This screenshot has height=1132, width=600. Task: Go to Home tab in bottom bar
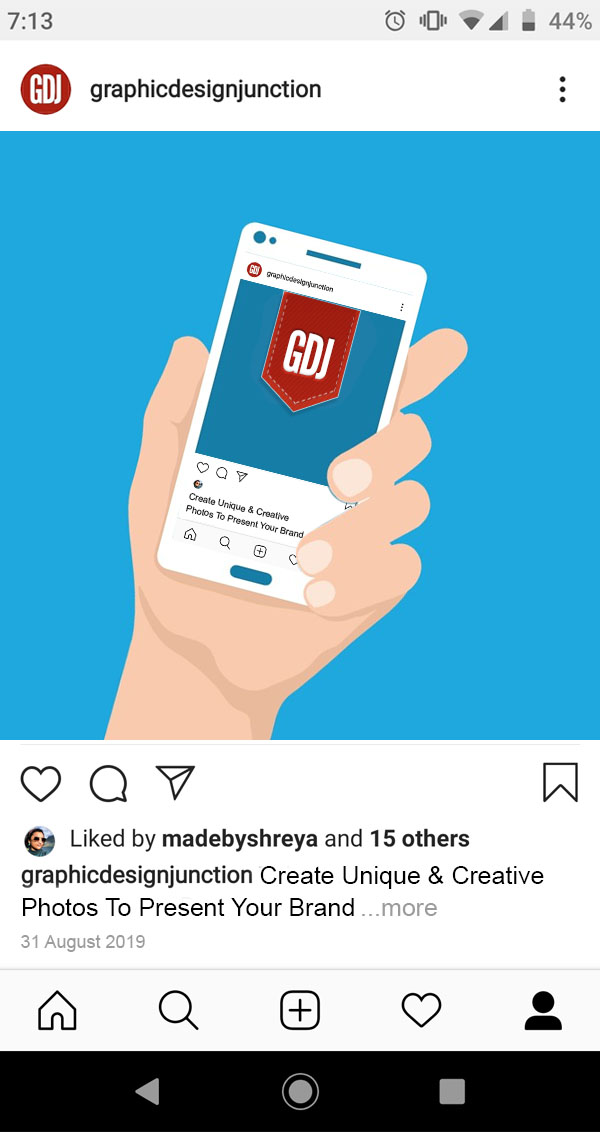(x=57, y=1010)
